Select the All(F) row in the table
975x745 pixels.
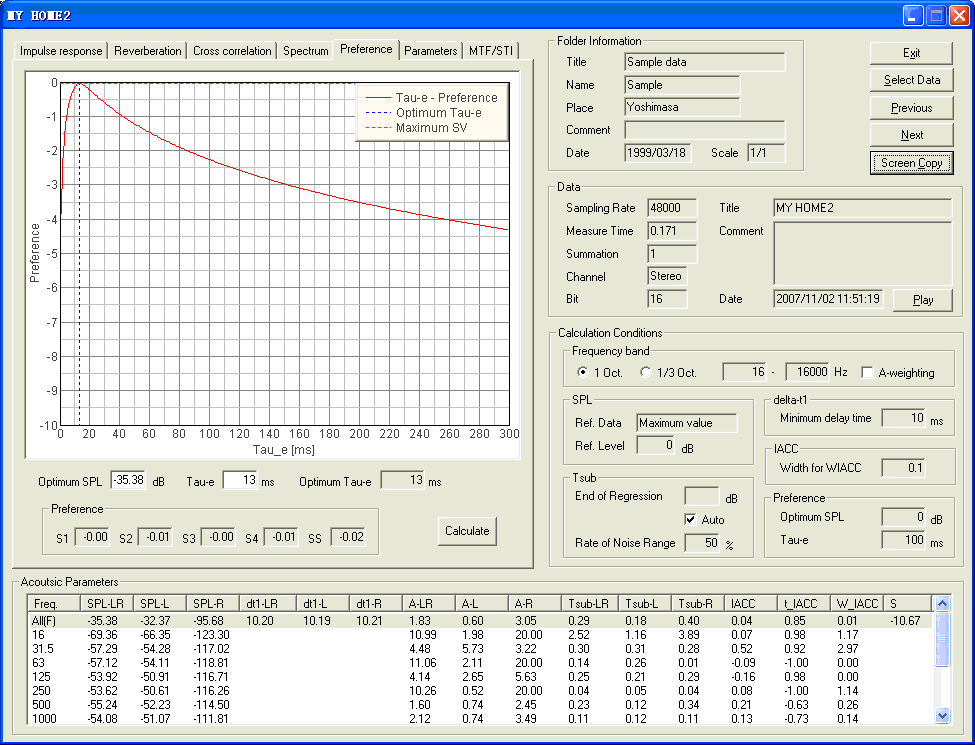[x=480, y=621]
